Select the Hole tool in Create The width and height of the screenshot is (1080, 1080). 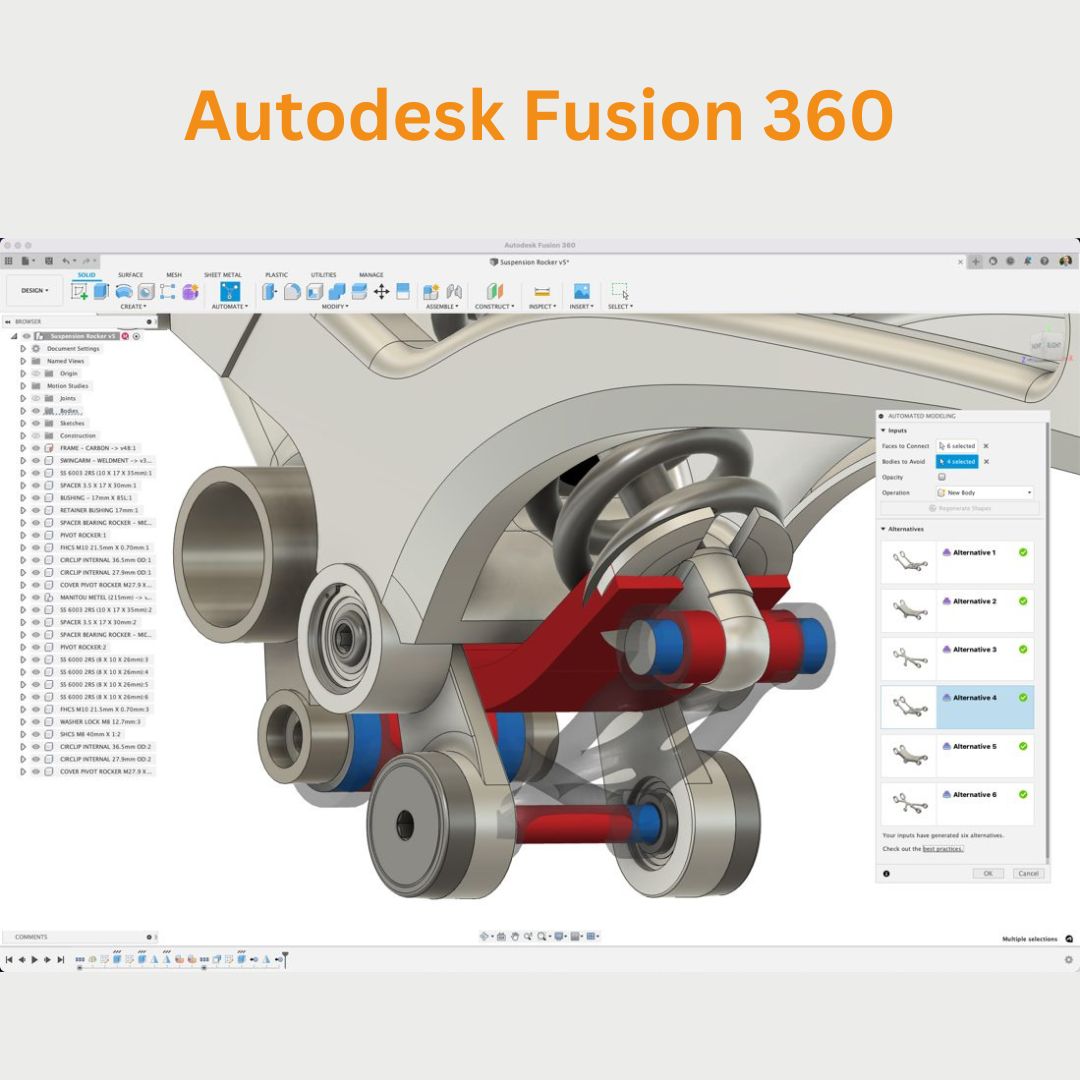click(x=146, y=291)
